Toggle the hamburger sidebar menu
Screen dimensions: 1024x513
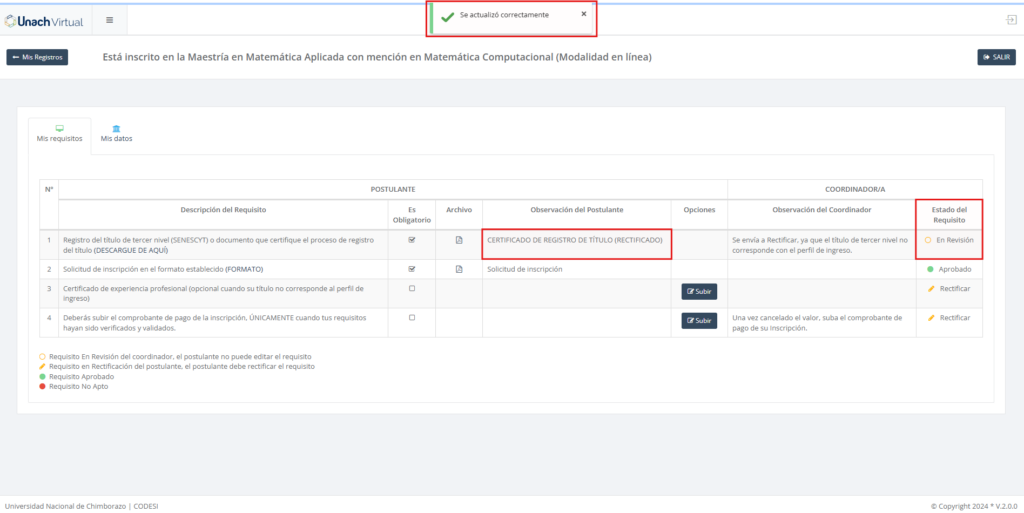tap(109, 20)
